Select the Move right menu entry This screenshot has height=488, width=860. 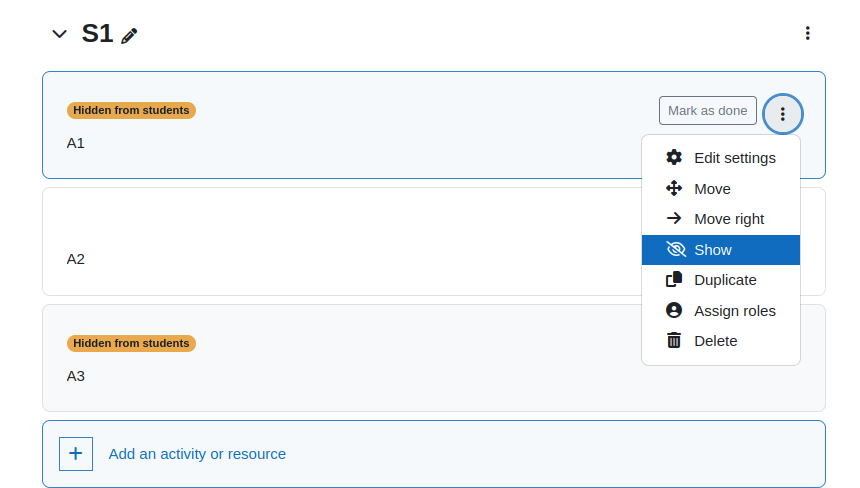pos(721,219)
